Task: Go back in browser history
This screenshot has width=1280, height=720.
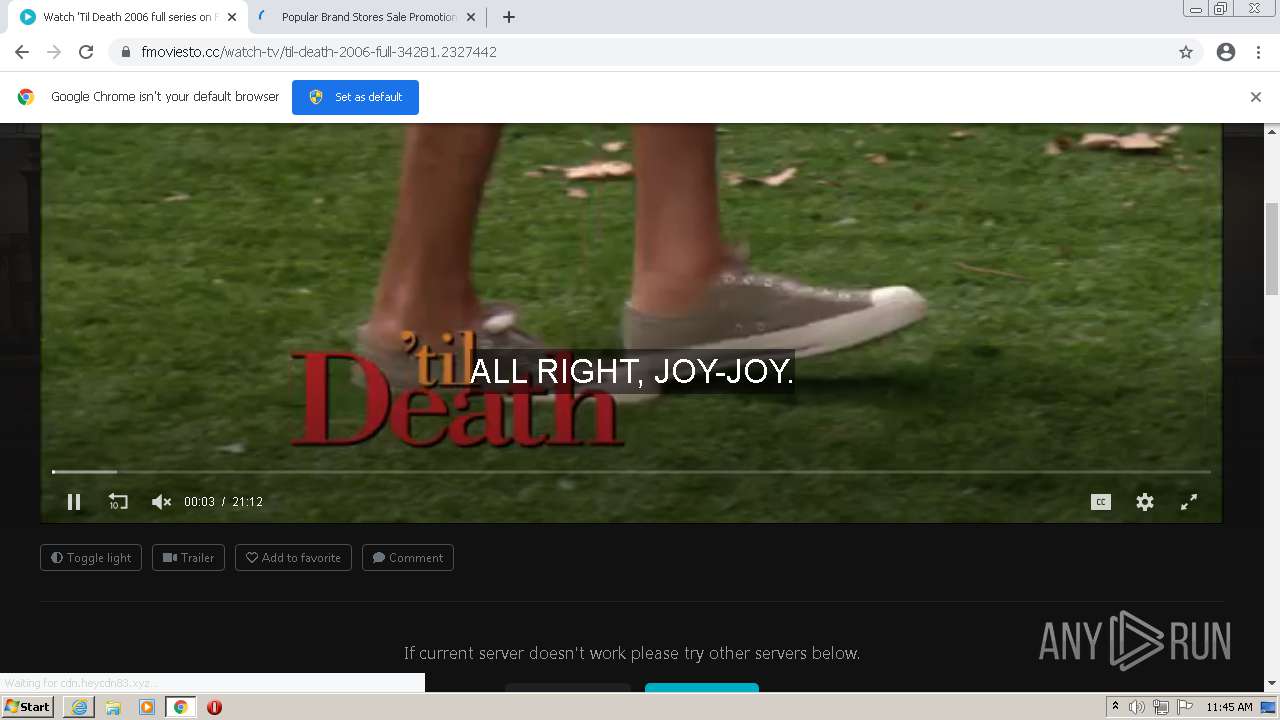Action: 22,52
